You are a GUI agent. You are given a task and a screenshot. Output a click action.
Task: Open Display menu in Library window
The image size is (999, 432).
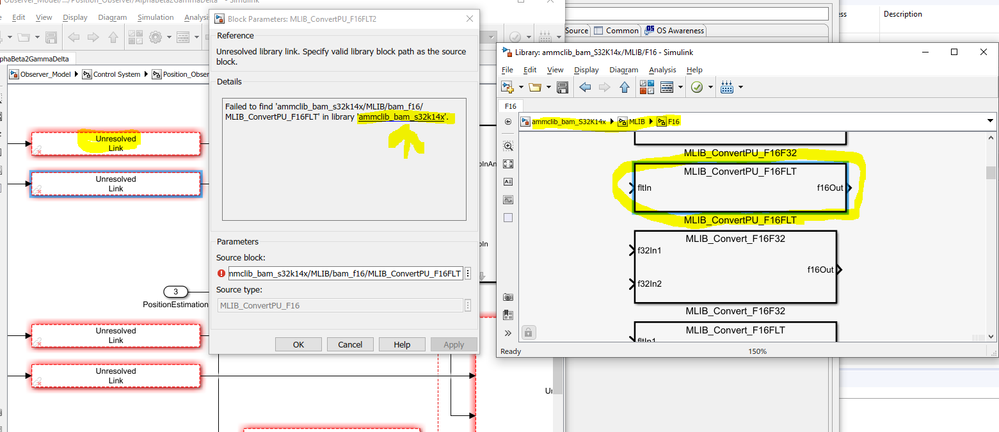(x=586, y=69)
